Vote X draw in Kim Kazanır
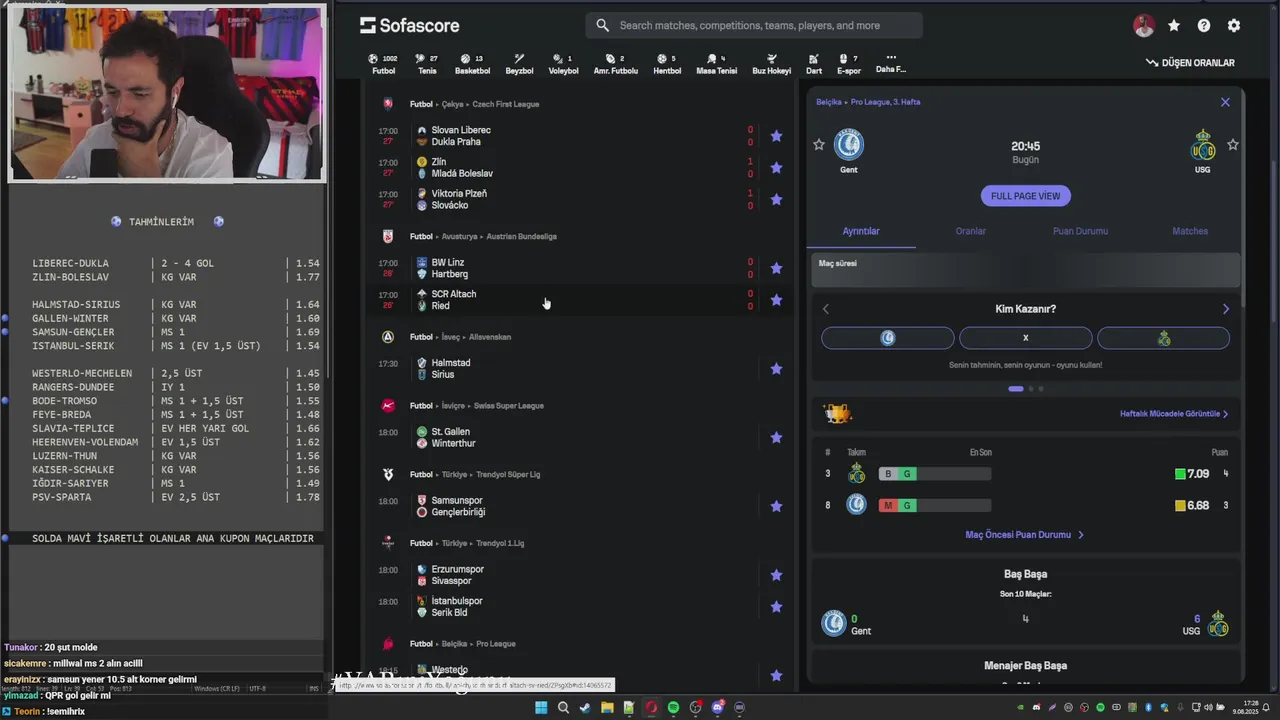The width and height of the screenshot is (1280, 720). [x=1025, y=338]
